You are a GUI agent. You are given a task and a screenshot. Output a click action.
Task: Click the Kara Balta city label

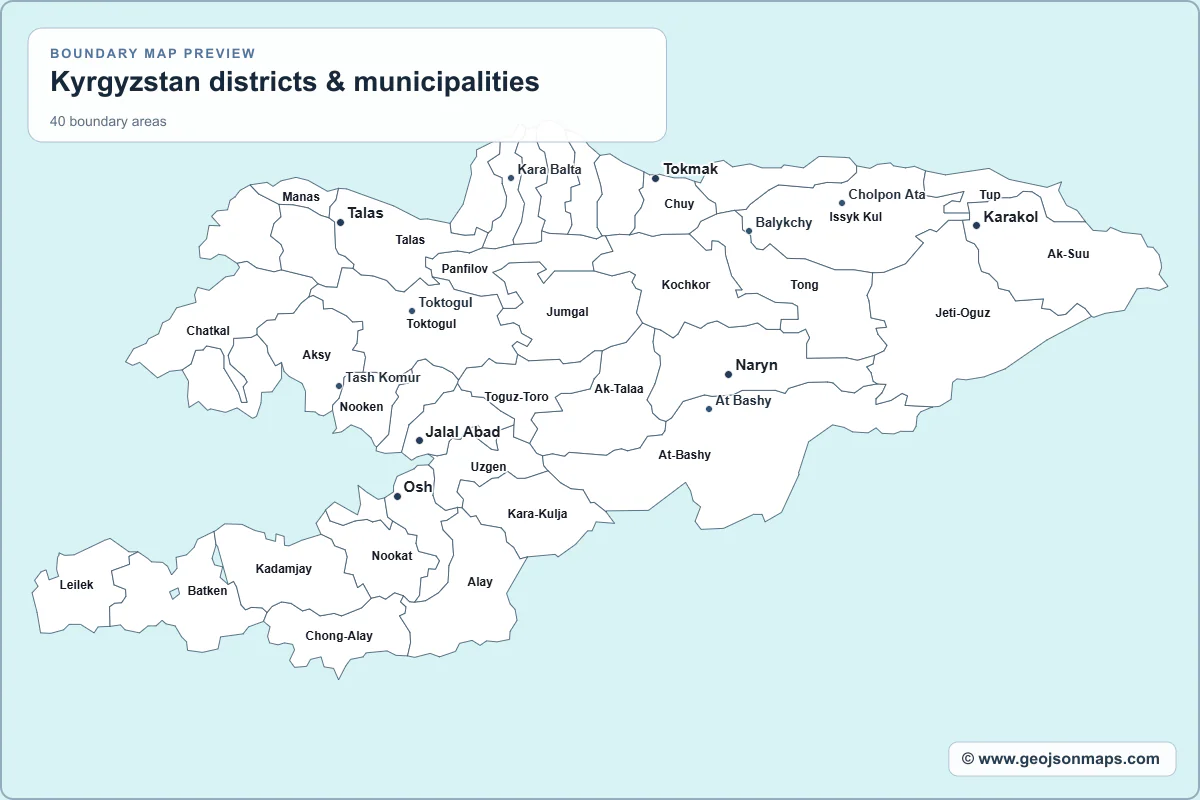point(549,169)
